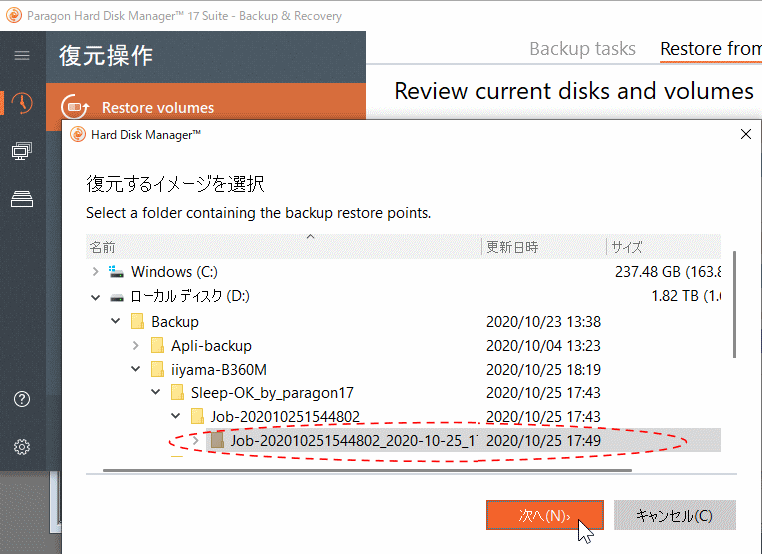The width and height of the screenshot is (762, 554).
Task: Sort by the 更新日時 column header
Action: (x=512, y=247)
